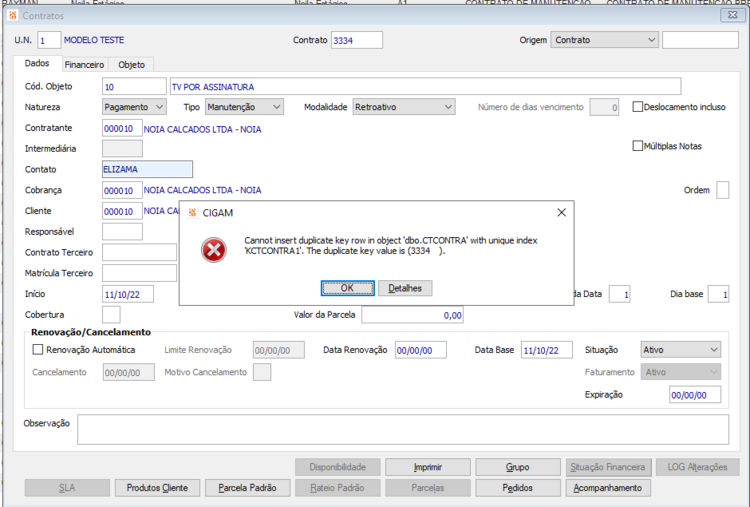Expand the Tipo dropdown showing Manutenção
Screen dimensions: 750x507
tap(244, 107)
